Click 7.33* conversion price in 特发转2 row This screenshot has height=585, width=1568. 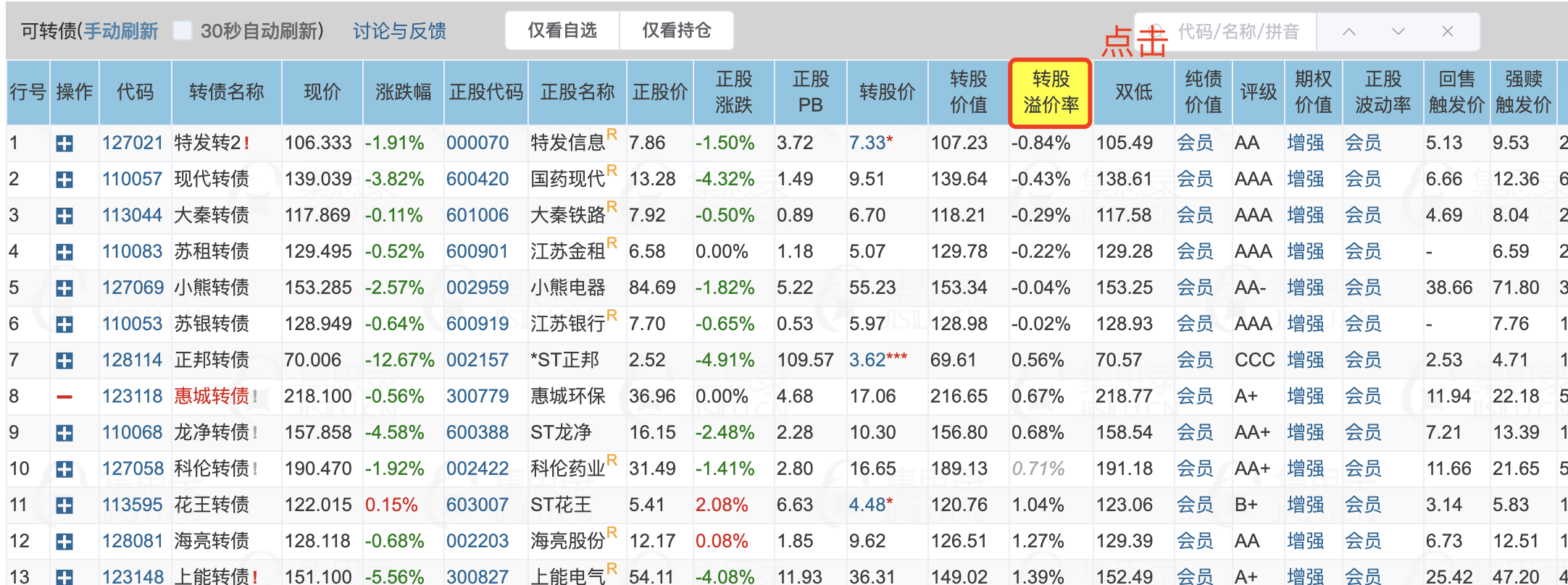coord(871,143)
